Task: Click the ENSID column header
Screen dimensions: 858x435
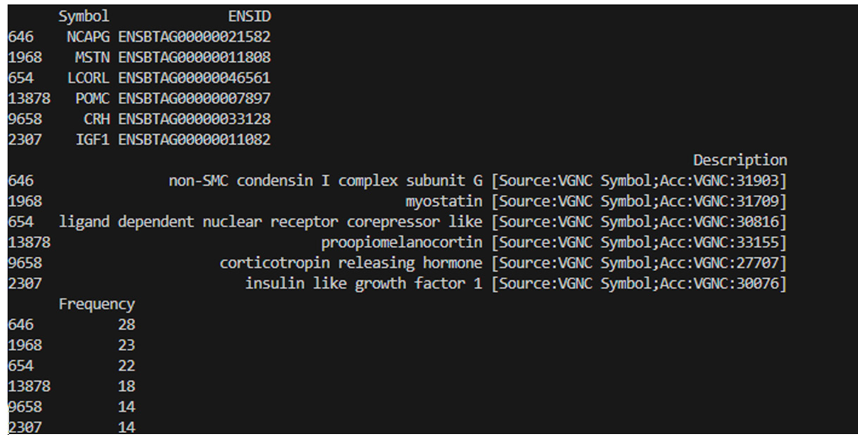Action: coord(250,16)
